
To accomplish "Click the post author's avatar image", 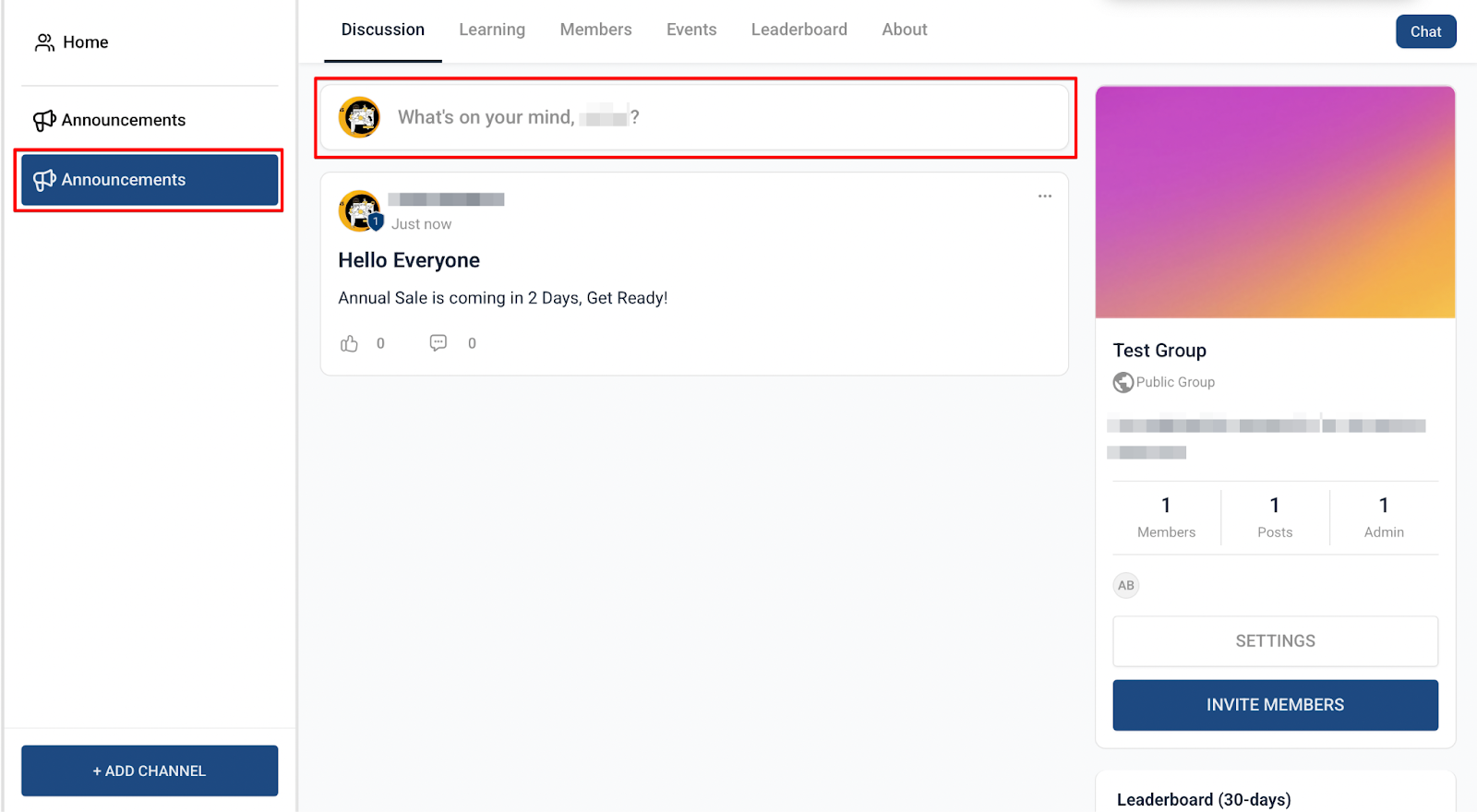I will [359, 211].
